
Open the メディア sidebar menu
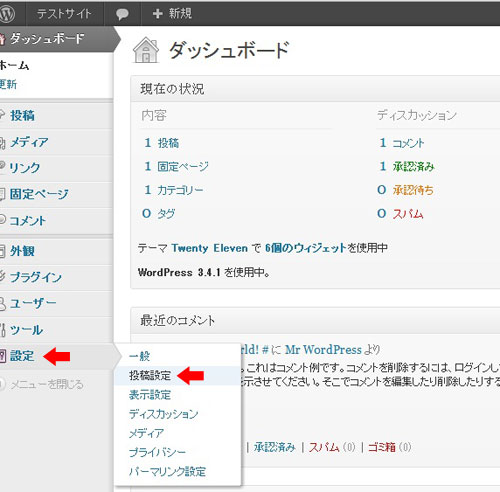tap(29, 142)
